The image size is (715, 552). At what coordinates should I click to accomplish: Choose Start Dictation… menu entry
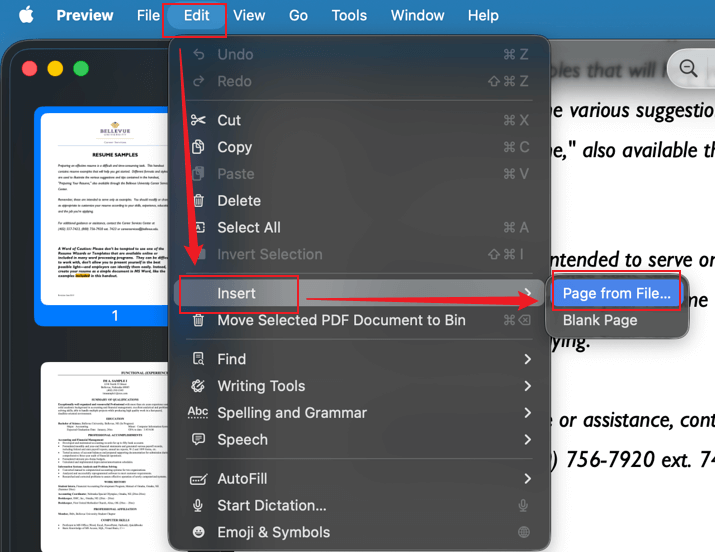[x=359, y=506]
